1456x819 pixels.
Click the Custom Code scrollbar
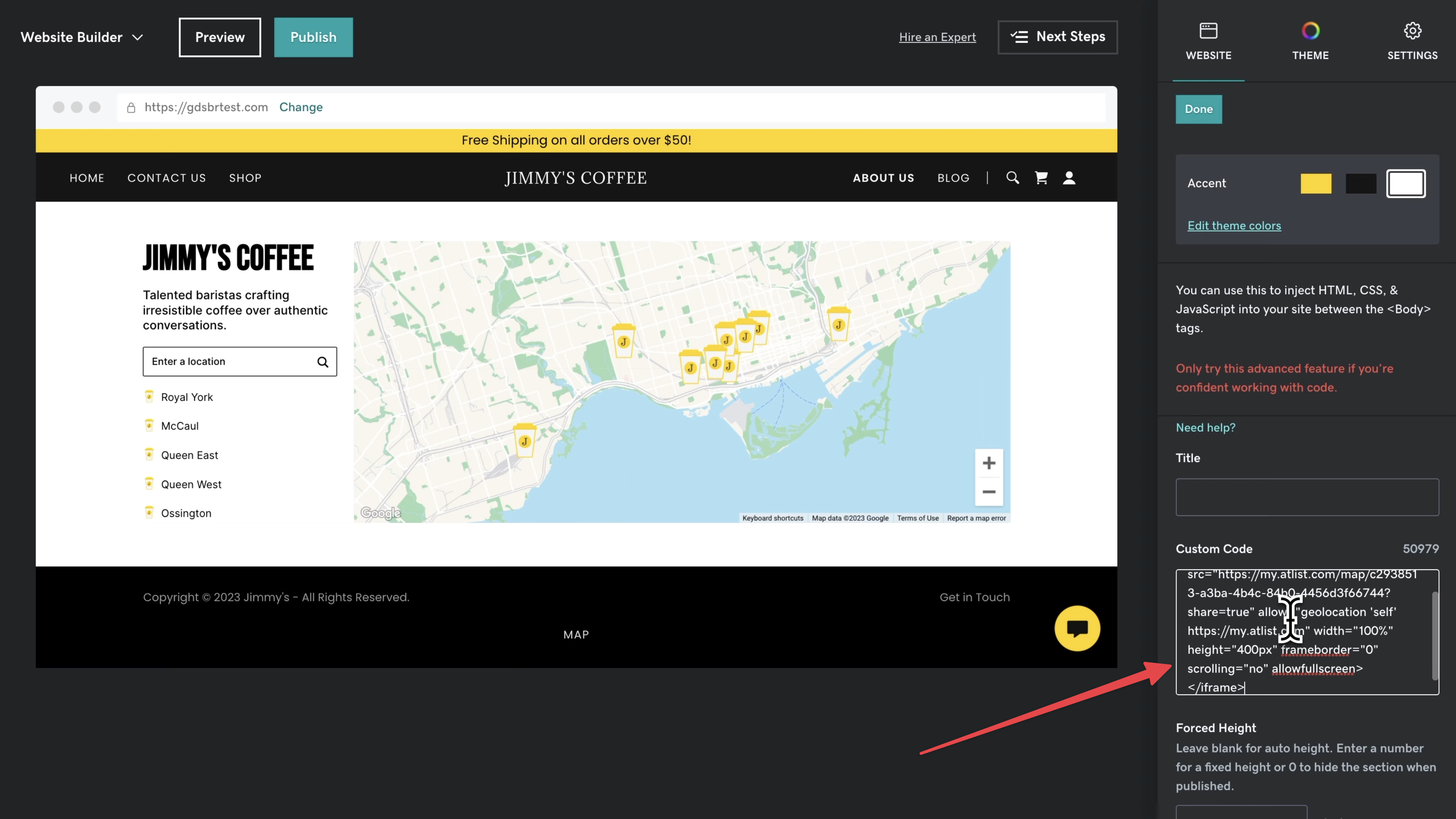coord(1435,636)
